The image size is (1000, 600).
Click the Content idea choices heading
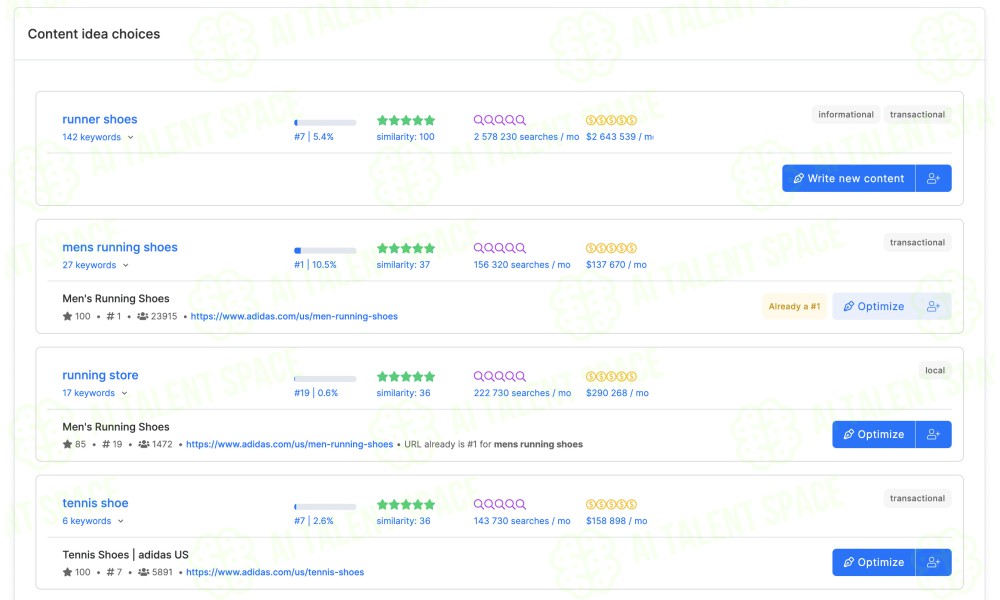(x=94, y=34)
